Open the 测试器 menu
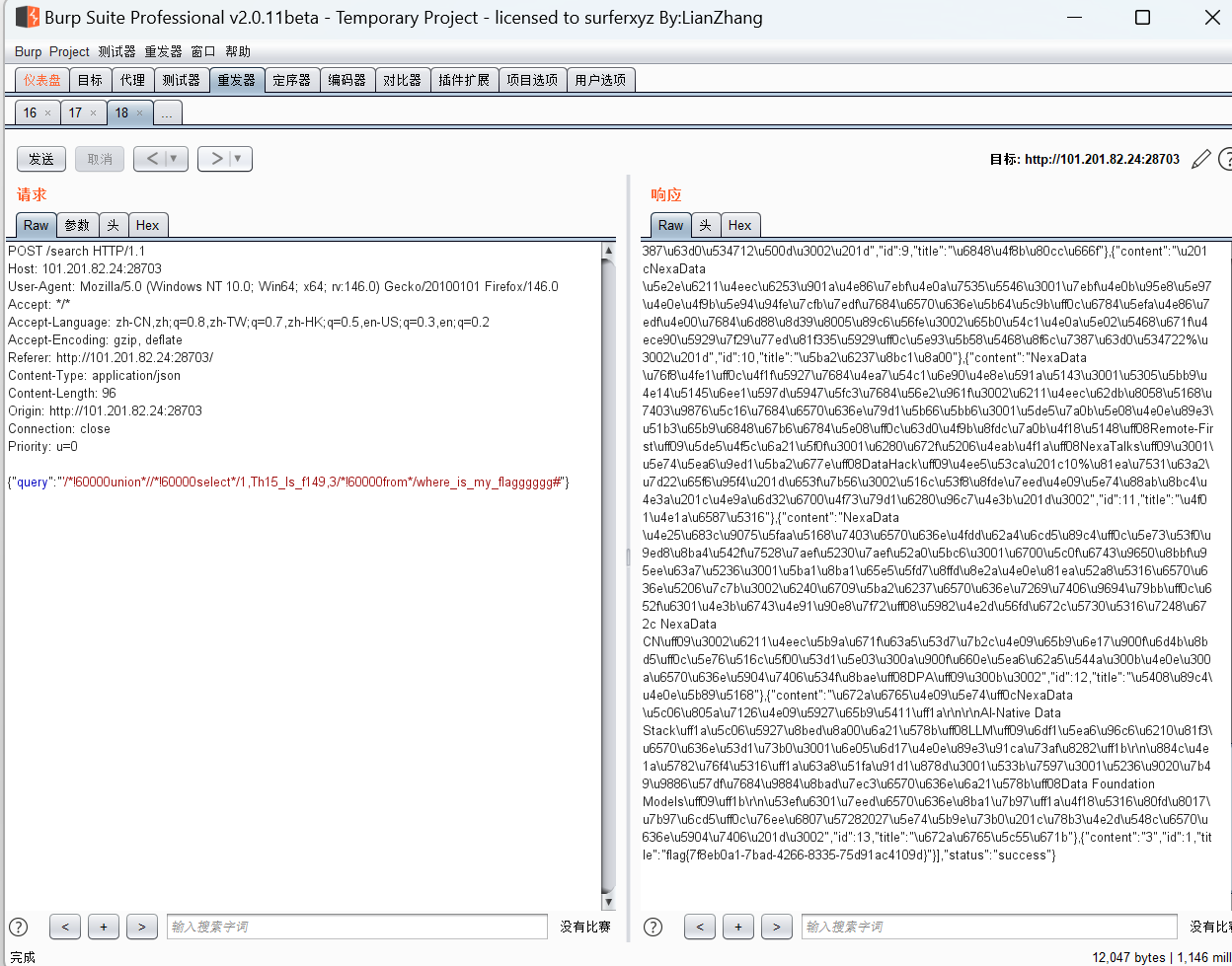1232x966 pixels. point(116,51)
